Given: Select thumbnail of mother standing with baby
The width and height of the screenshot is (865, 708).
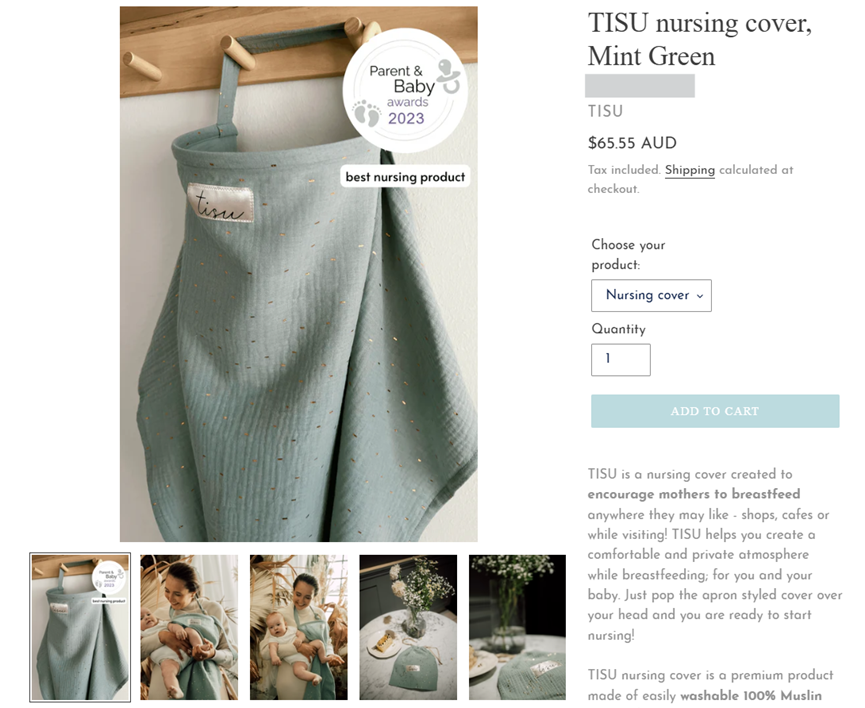Looking at the screenshot, I should 298,627.
